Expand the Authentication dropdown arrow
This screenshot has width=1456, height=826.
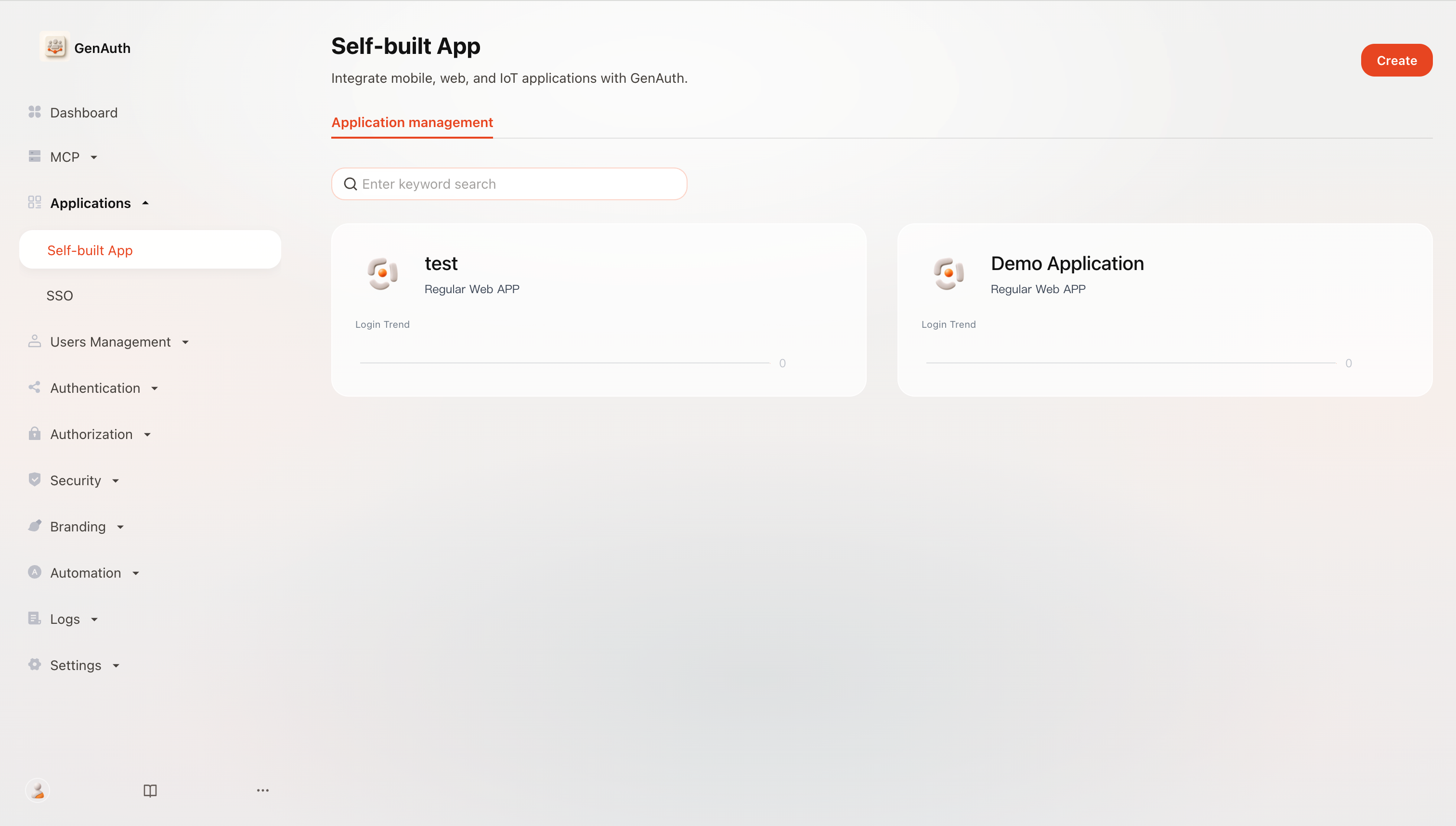[x=155, y=388]
